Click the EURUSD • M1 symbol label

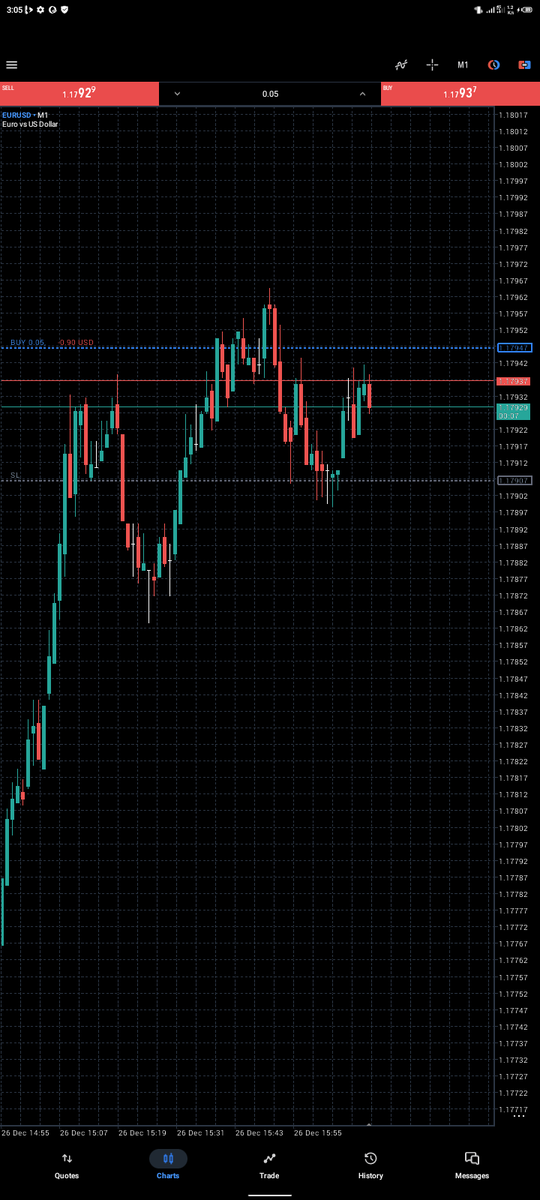tap(25, 115)
